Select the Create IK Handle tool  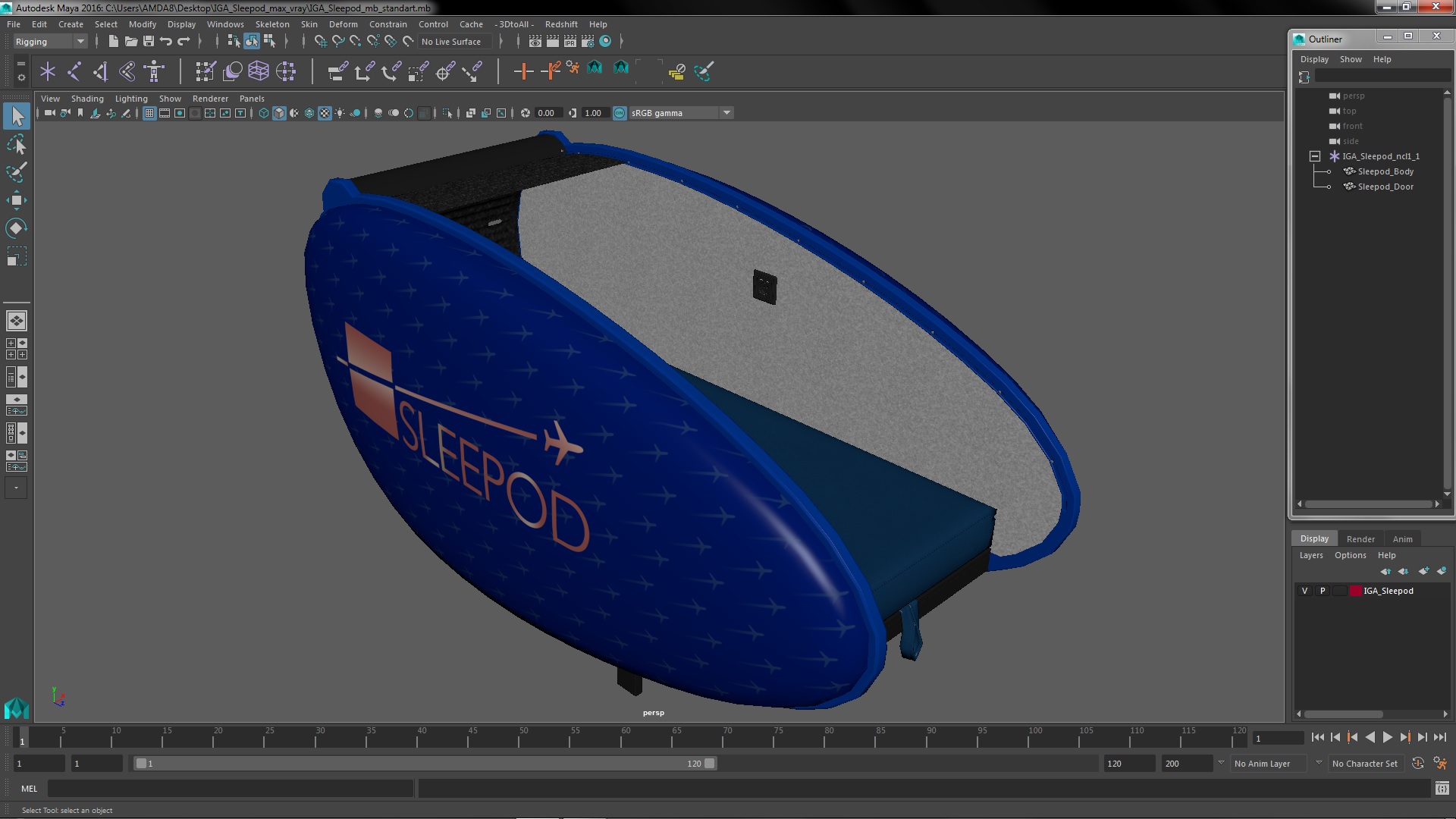pyautogui.click(x=100, y=71)
